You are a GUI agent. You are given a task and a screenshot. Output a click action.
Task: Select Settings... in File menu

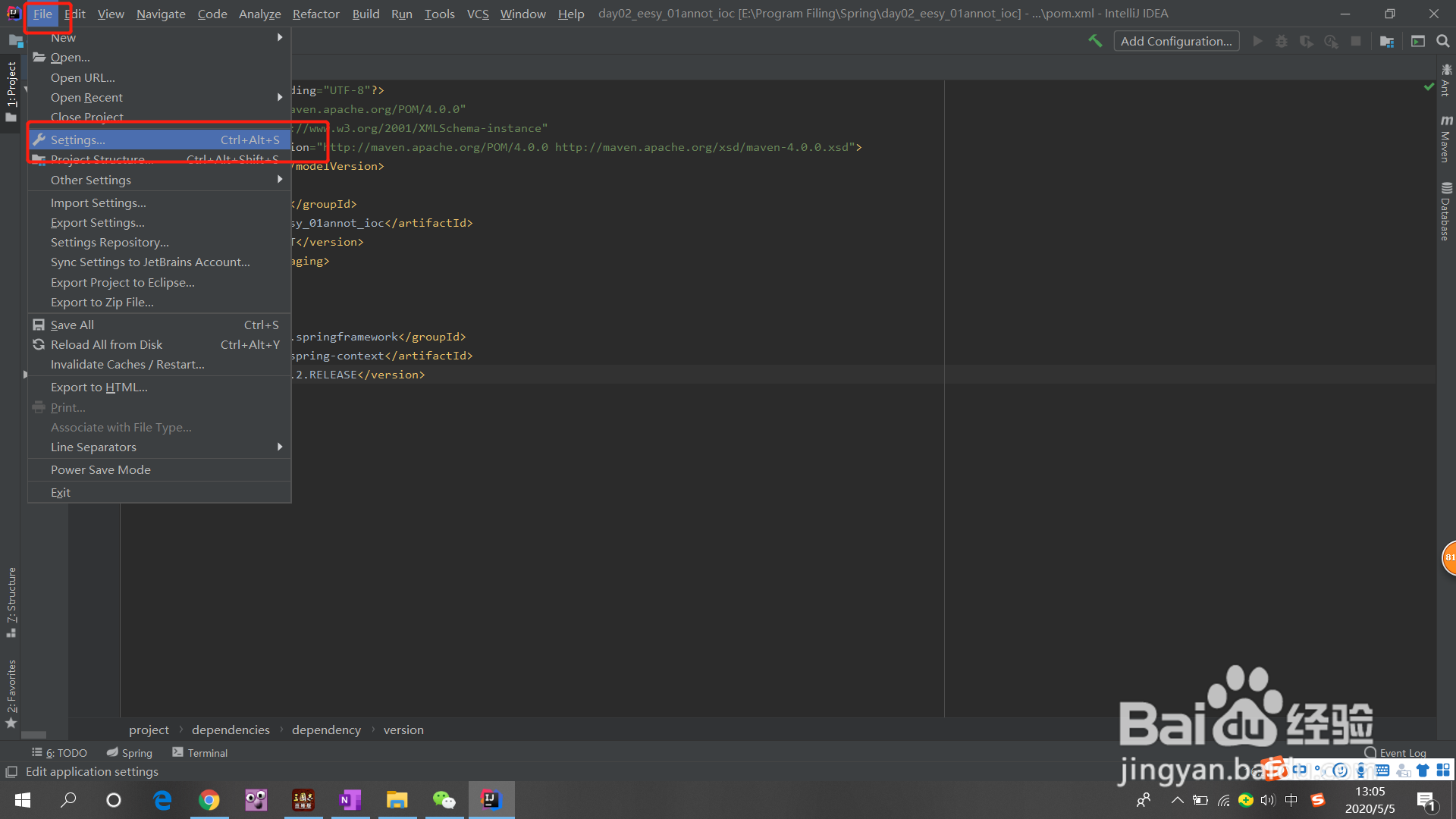(159, 140)
